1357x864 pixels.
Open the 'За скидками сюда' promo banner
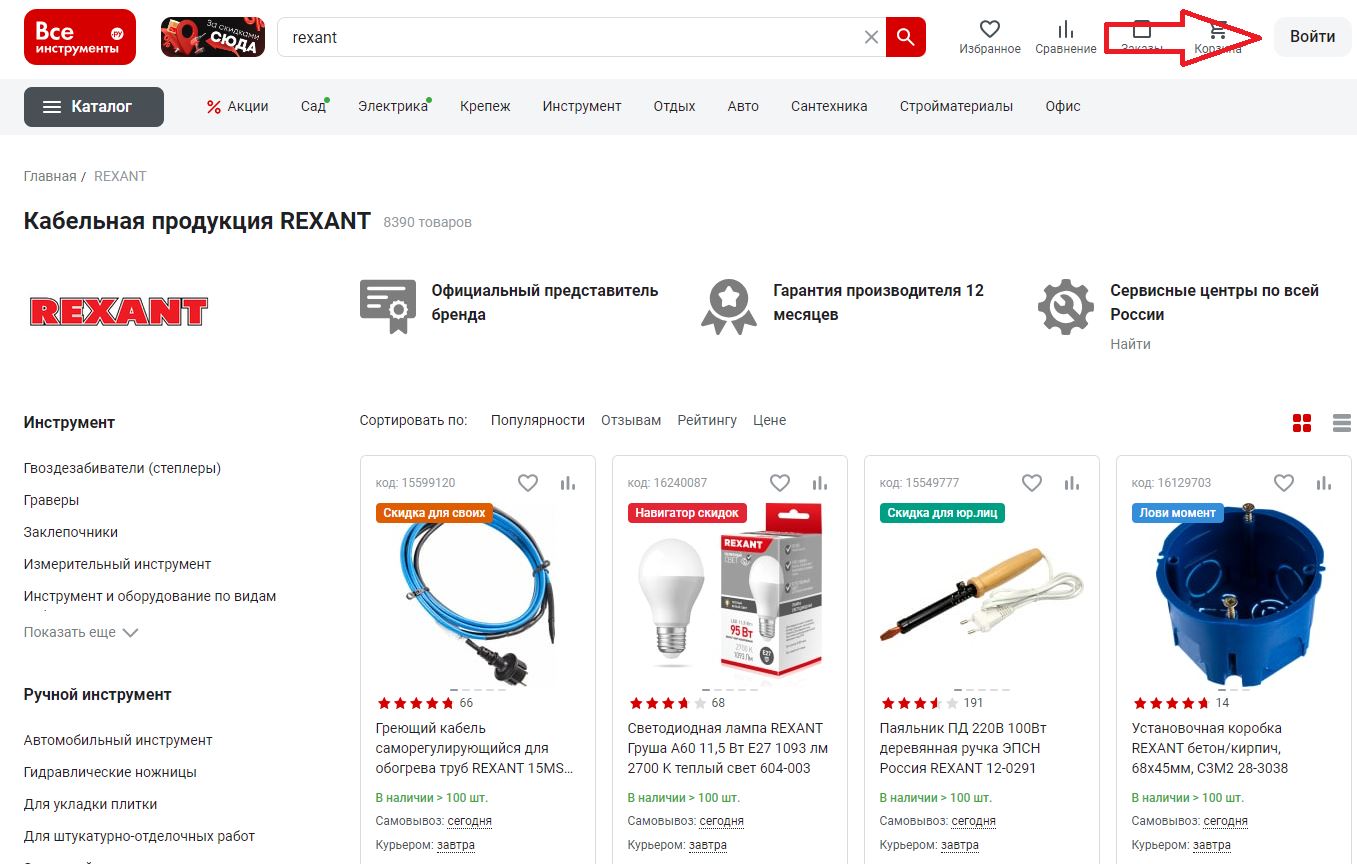pyautogui.click(x=213, y=37)
